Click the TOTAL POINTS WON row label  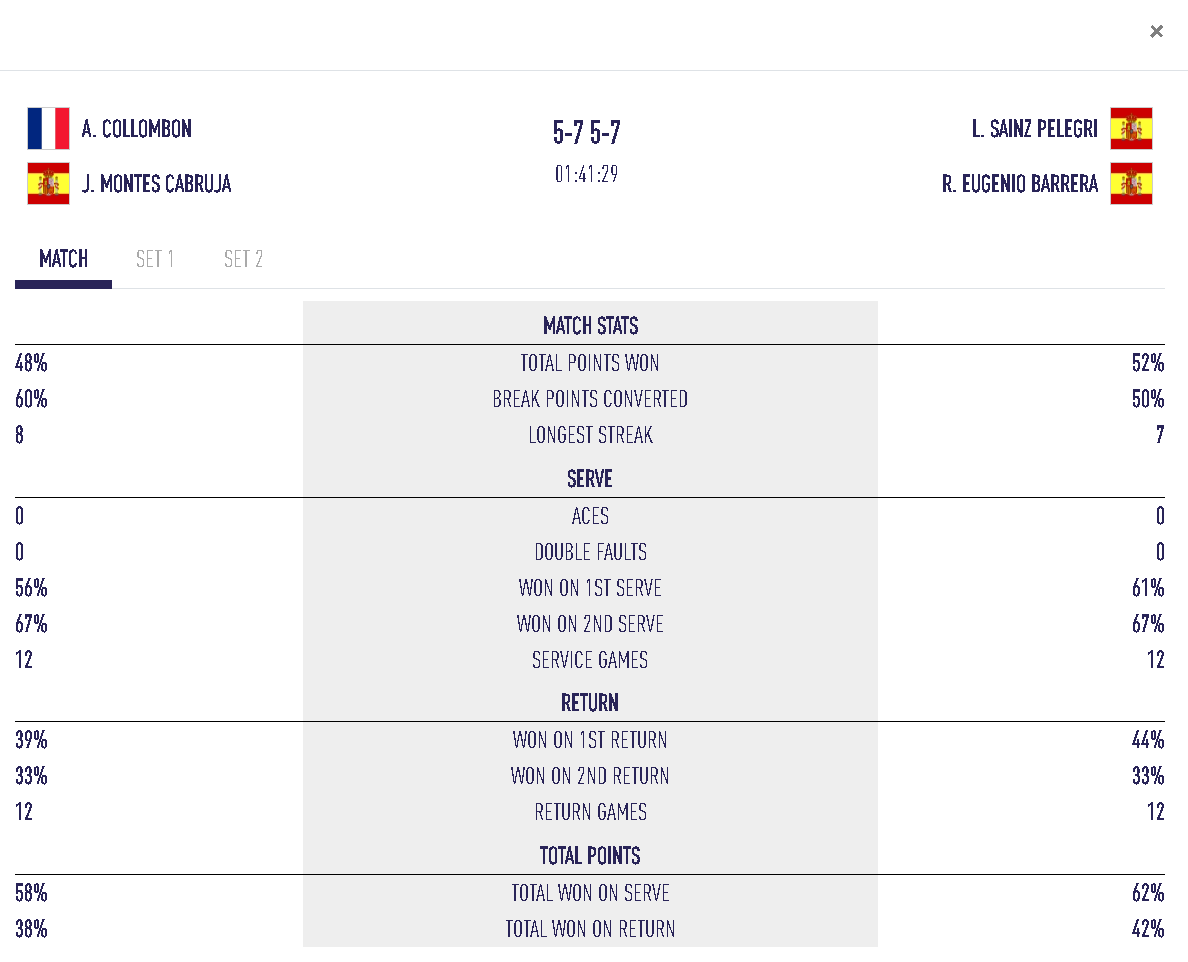coord(590,363)
